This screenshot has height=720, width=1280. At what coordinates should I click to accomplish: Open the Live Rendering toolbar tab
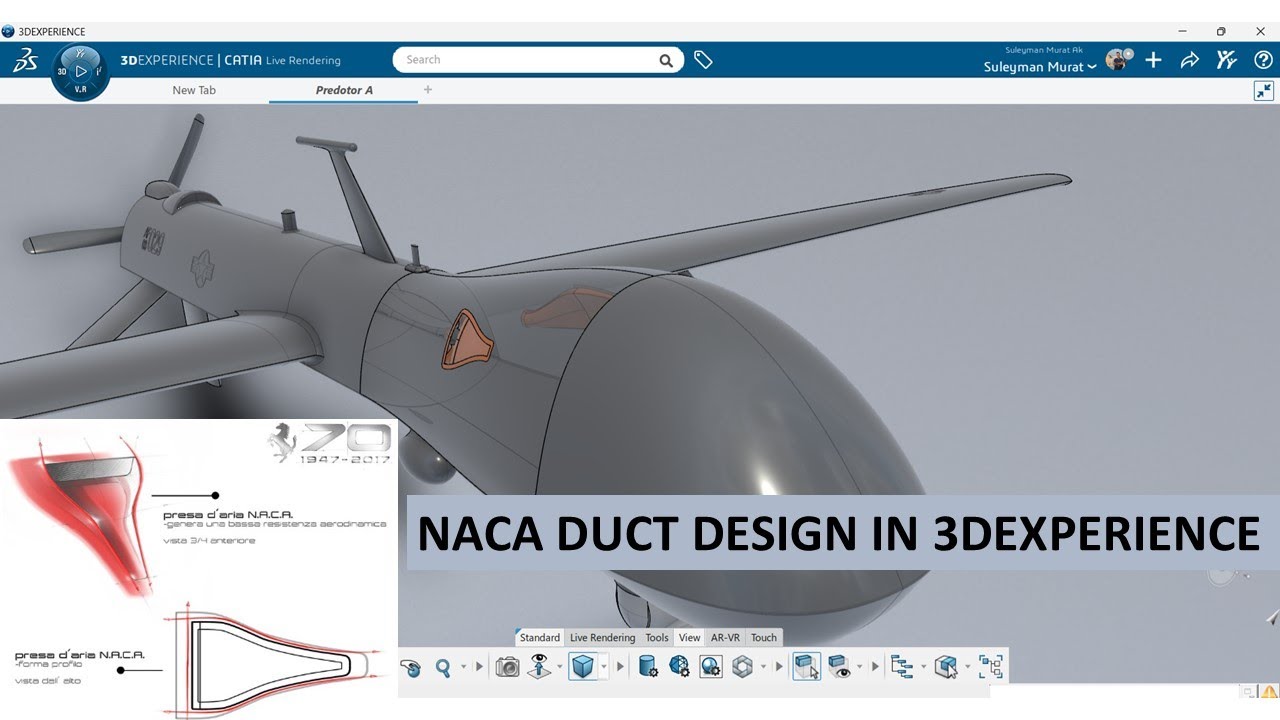coord(602,637)
